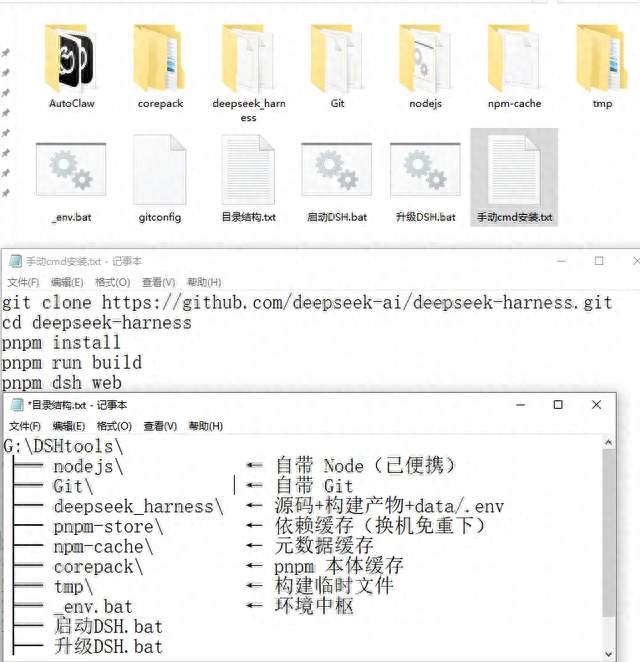Open 编辑(E) menu in 目录结构.txt window
640x662 pixels.
tap(68, 426)
